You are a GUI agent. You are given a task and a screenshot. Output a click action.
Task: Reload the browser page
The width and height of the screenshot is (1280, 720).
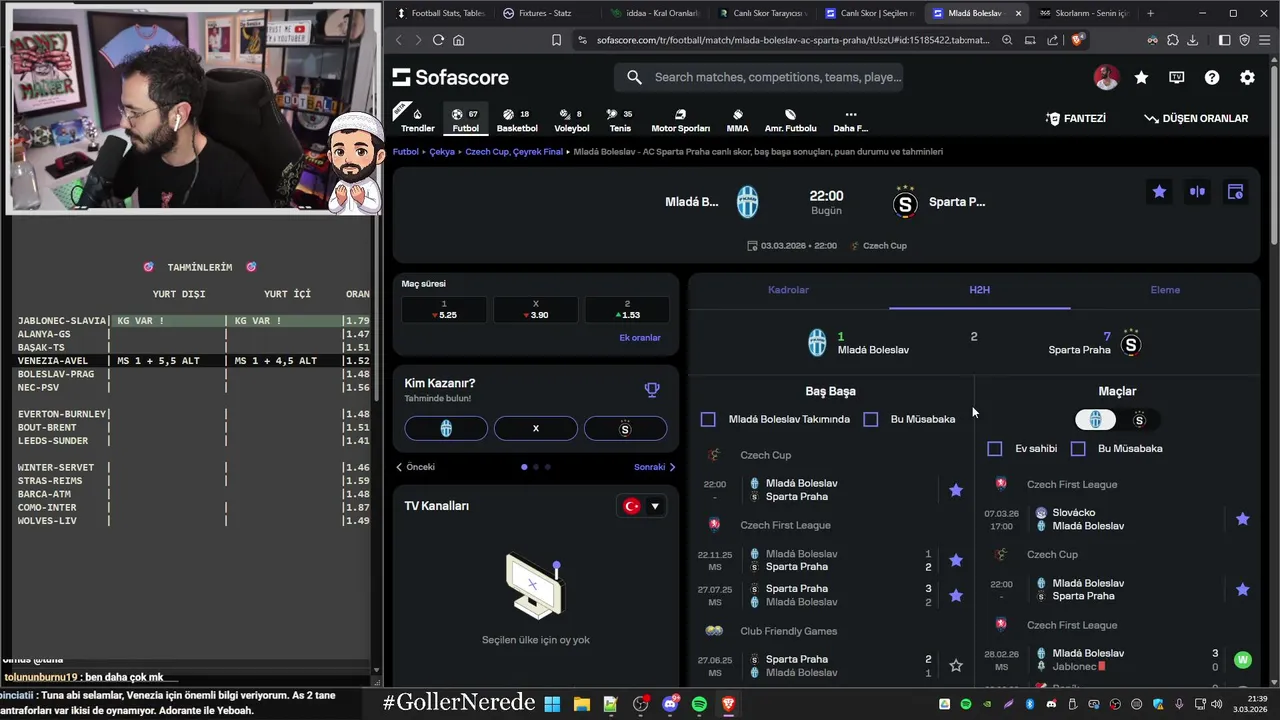pos(438,40)
